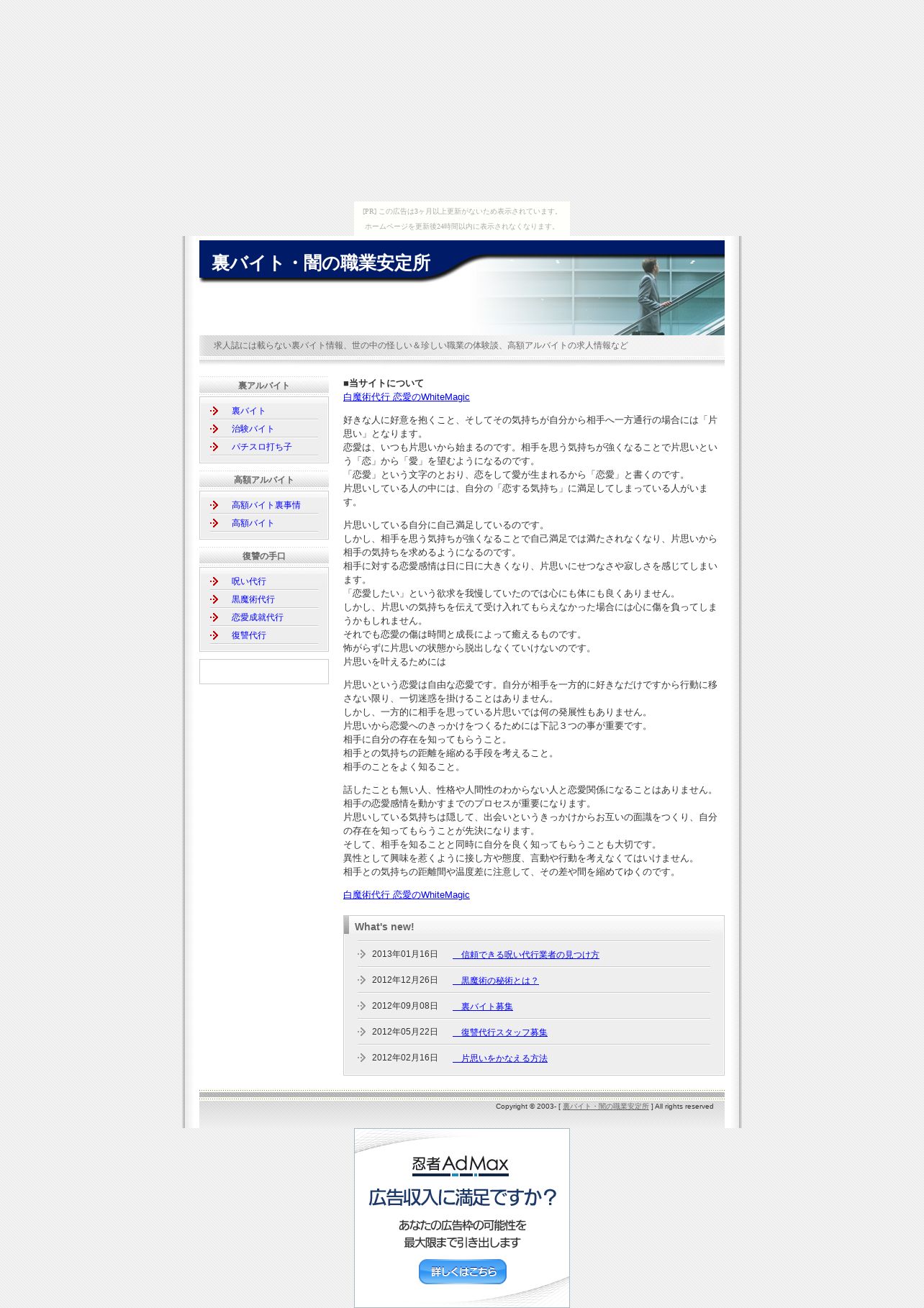Click the arrow icon beside 2013年01月16日

362,954
